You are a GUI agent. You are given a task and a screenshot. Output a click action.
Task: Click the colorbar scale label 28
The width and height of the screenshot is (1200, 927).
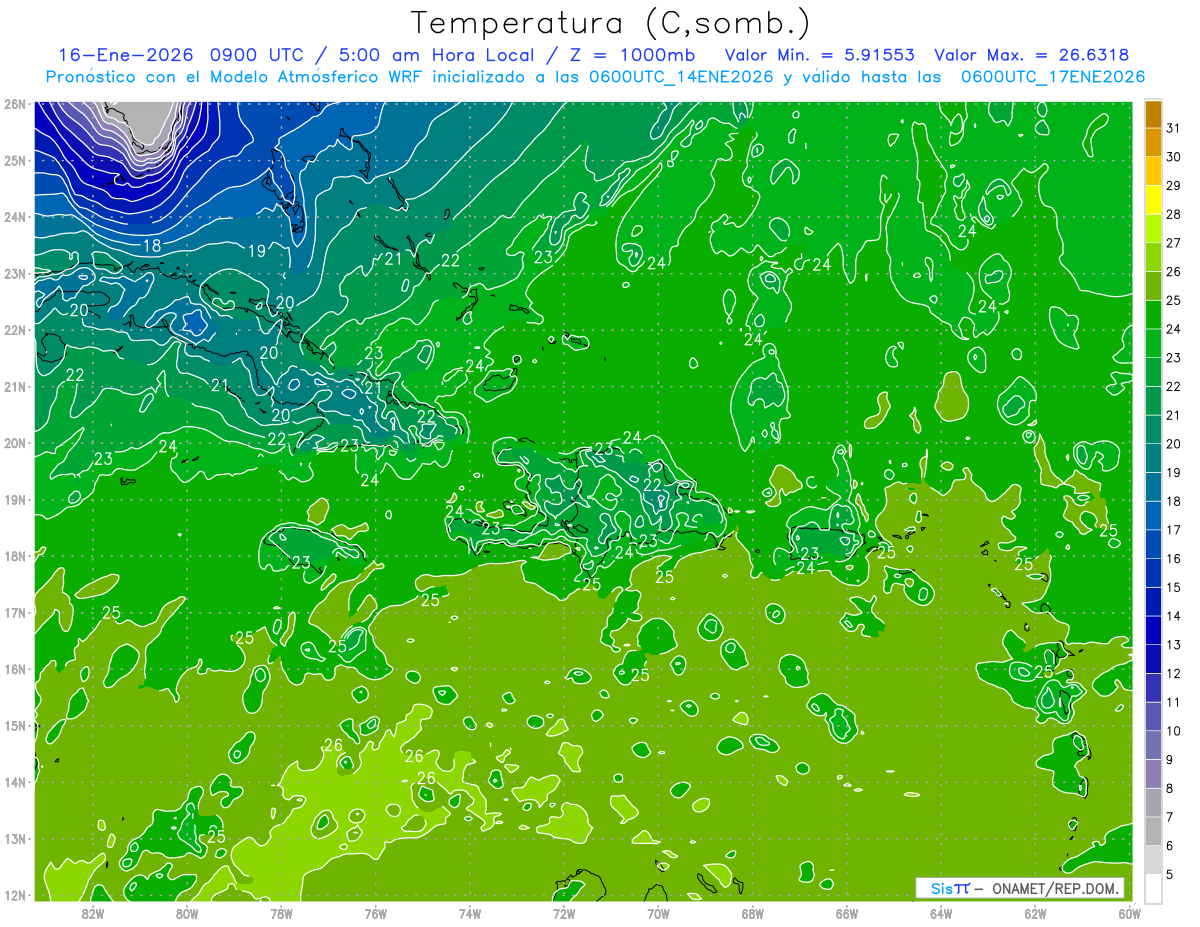click(x=1174, y=214)
